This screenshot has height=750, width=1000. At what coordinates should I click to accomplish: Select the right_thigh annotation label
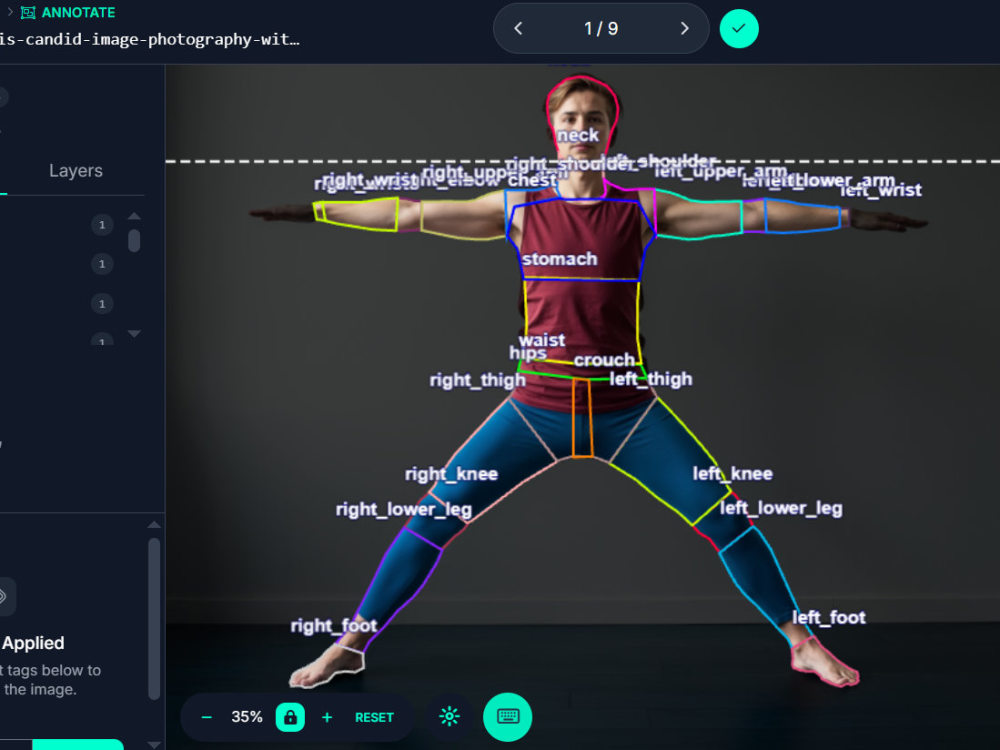(478, 380)
